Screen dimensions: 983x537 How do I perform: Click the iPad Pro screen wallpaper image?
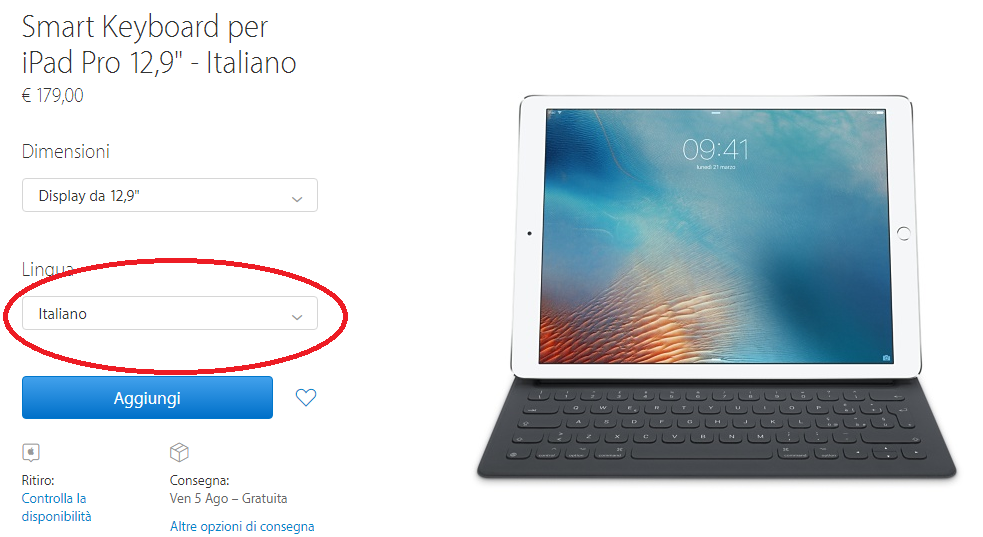pos(716,236)
